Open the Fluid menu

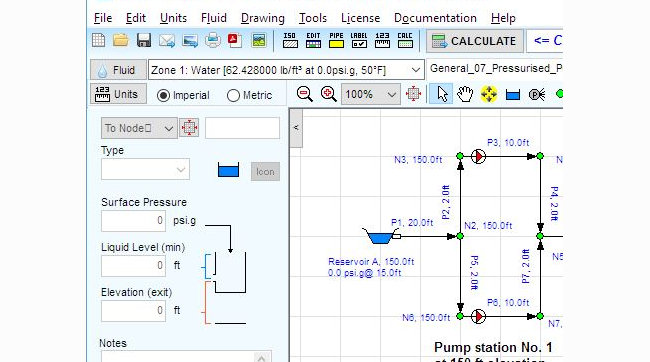click(x=213, y=18)
